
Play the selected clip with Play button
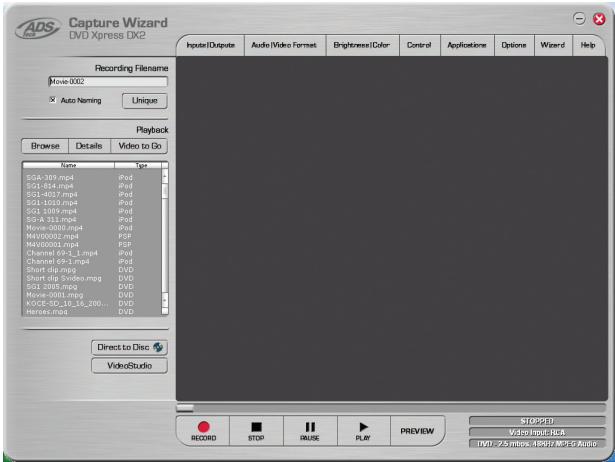[x=363, y=431]
